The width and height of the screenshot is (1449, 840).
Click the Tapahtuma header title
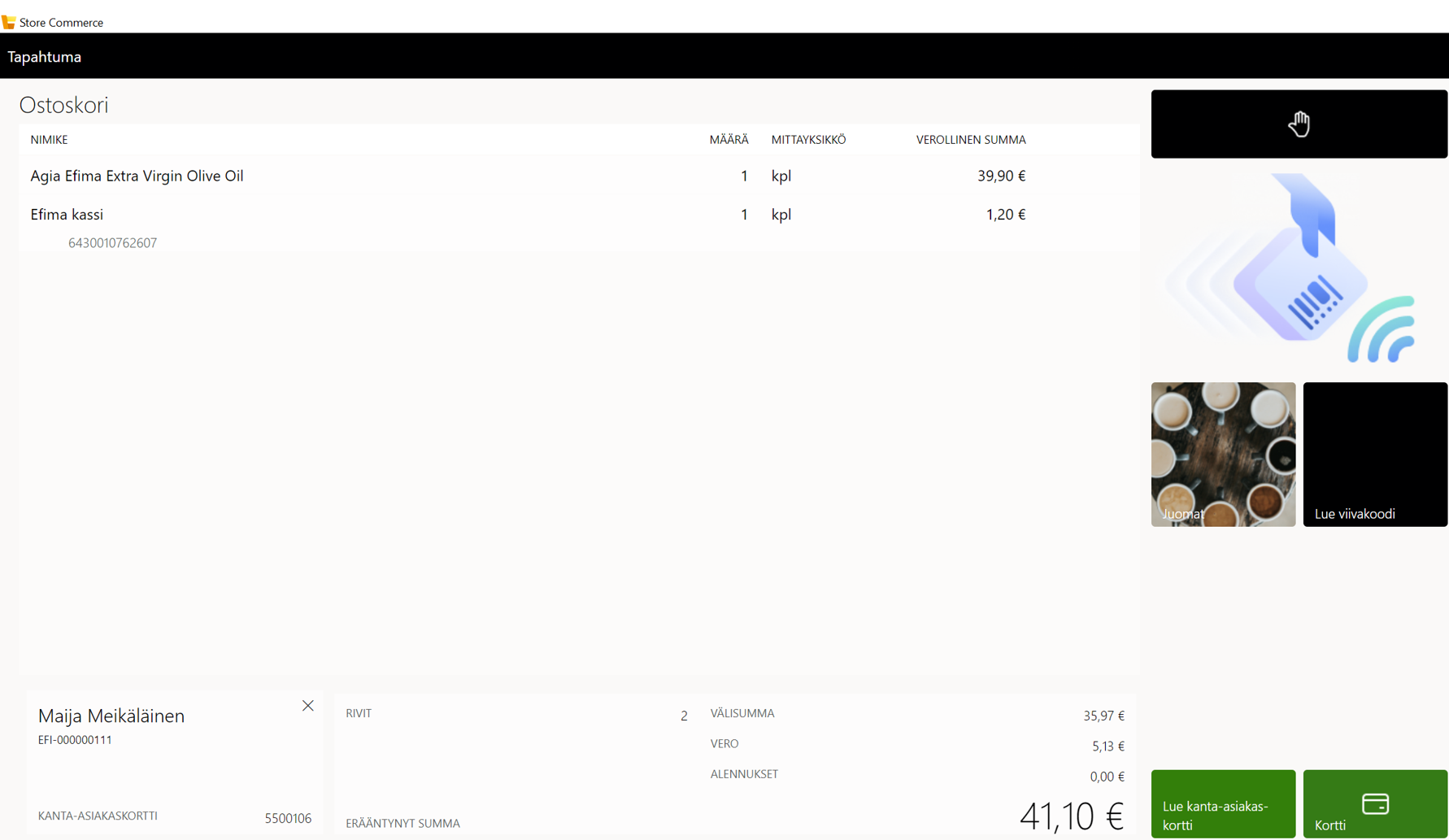pyautogui.click(x=45, y=57)
